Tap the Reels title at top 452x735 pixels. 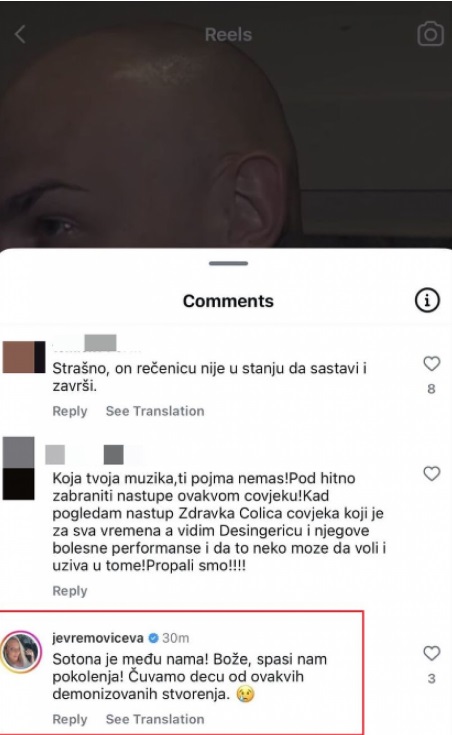click(x=228, y=35)
